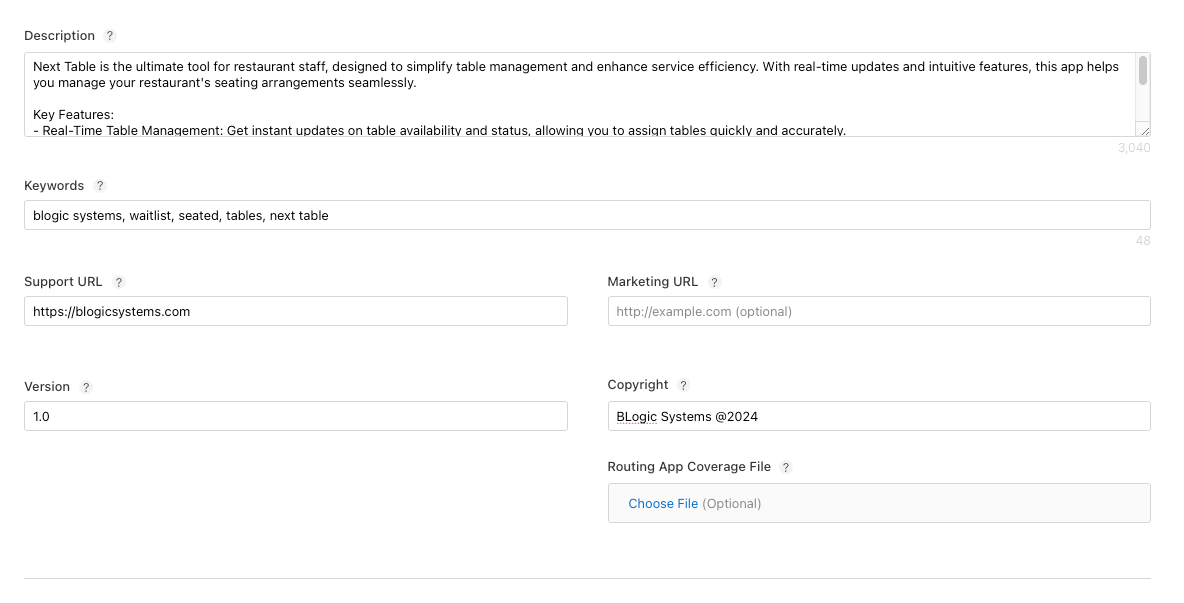Open the Description help tooltip
The image size is (1184, 603).
tap(110, 35)
